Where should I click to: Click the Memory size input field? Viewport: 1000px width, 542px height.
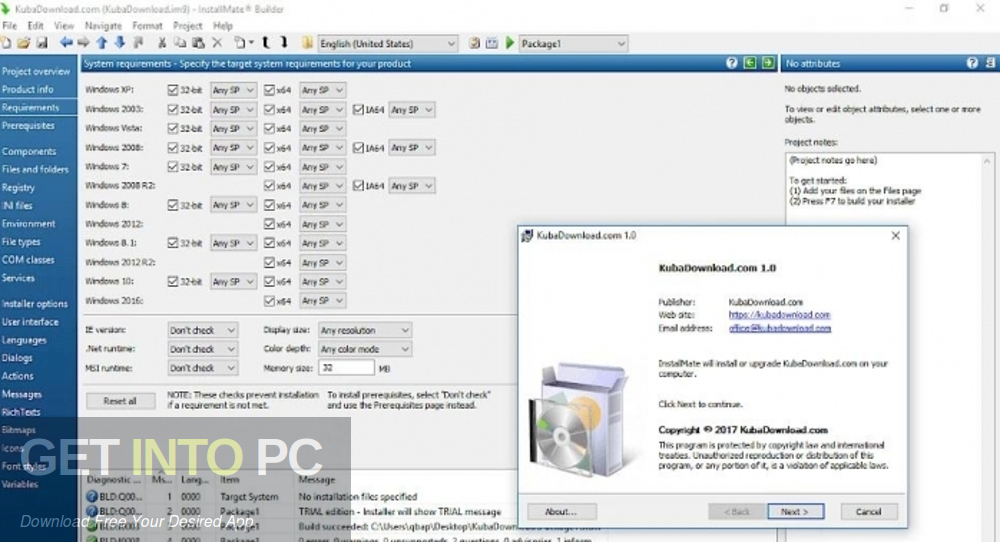(346, 368)
